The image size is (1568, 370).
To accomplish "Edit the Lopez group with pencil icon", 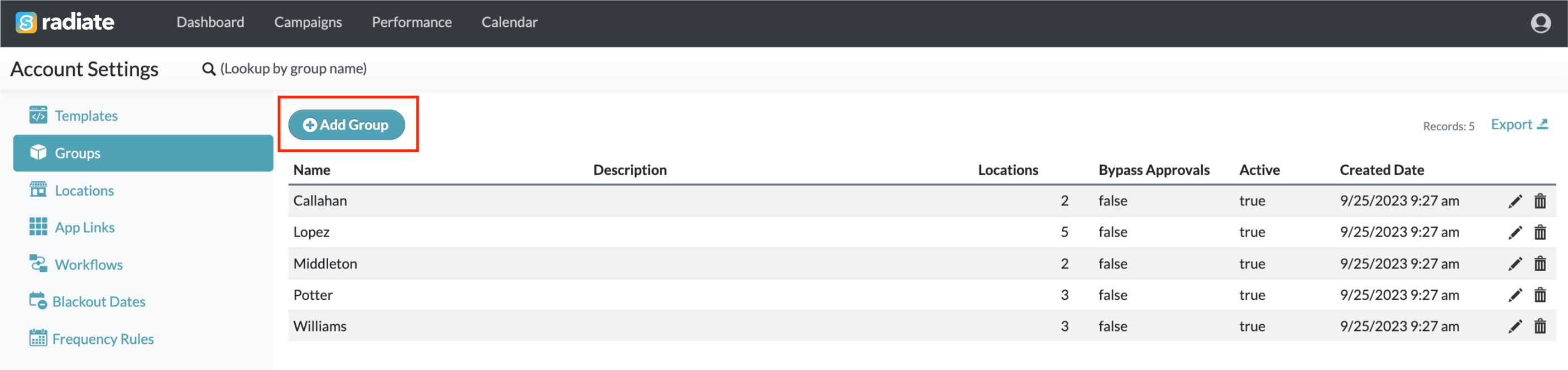I will coord(1516,233).
